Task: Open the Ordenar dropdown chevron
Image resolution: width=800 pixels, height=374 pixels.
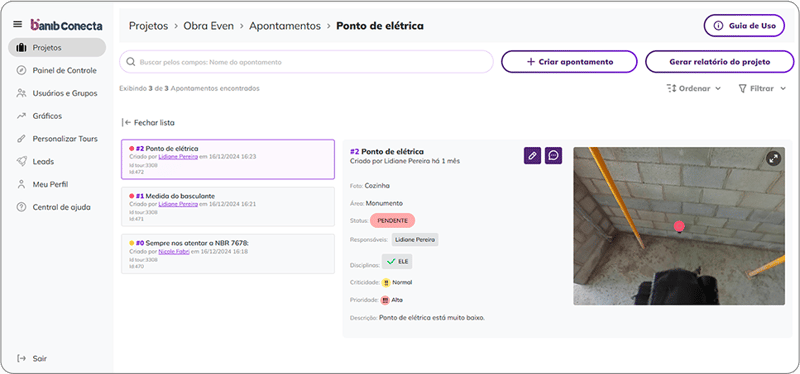Action: 718,89
